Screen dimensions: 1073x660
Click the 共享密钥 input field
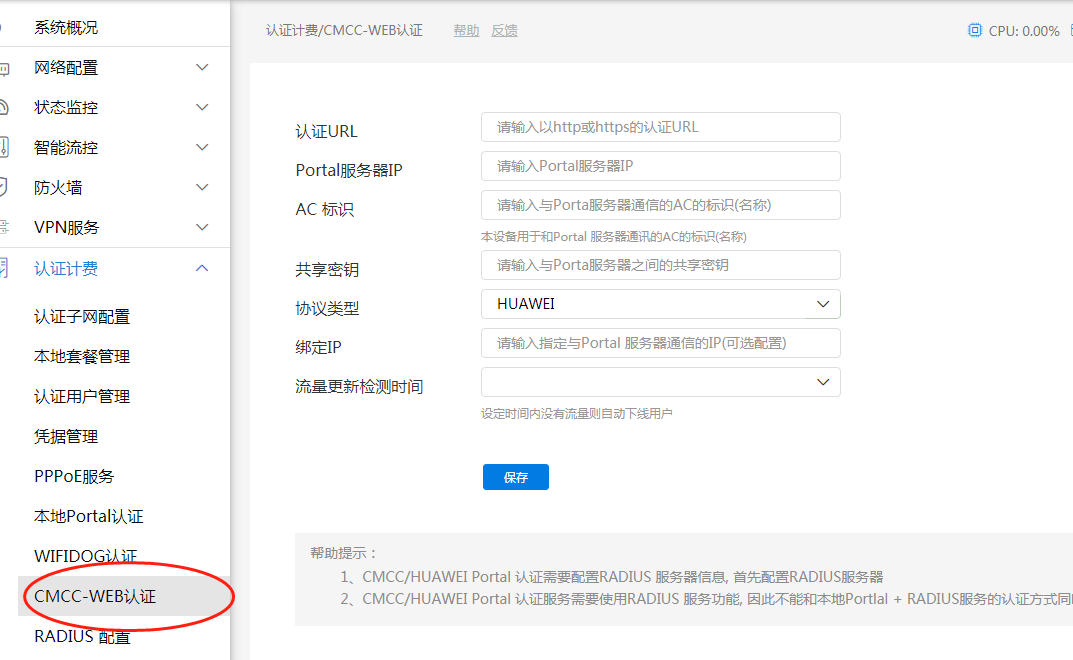tap(660, 265)
